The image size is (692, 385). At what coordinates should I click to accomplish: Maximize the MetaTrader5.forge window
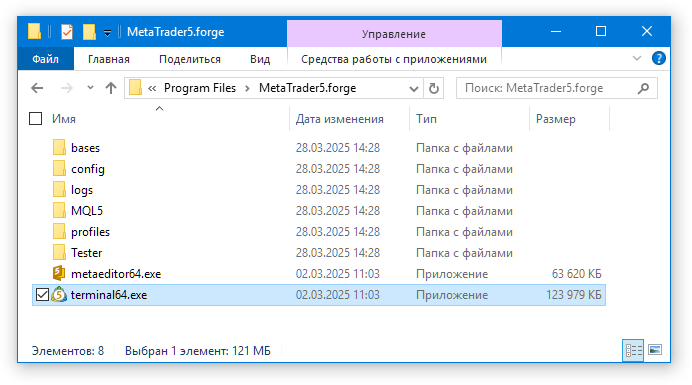click(x=601, y=32)
